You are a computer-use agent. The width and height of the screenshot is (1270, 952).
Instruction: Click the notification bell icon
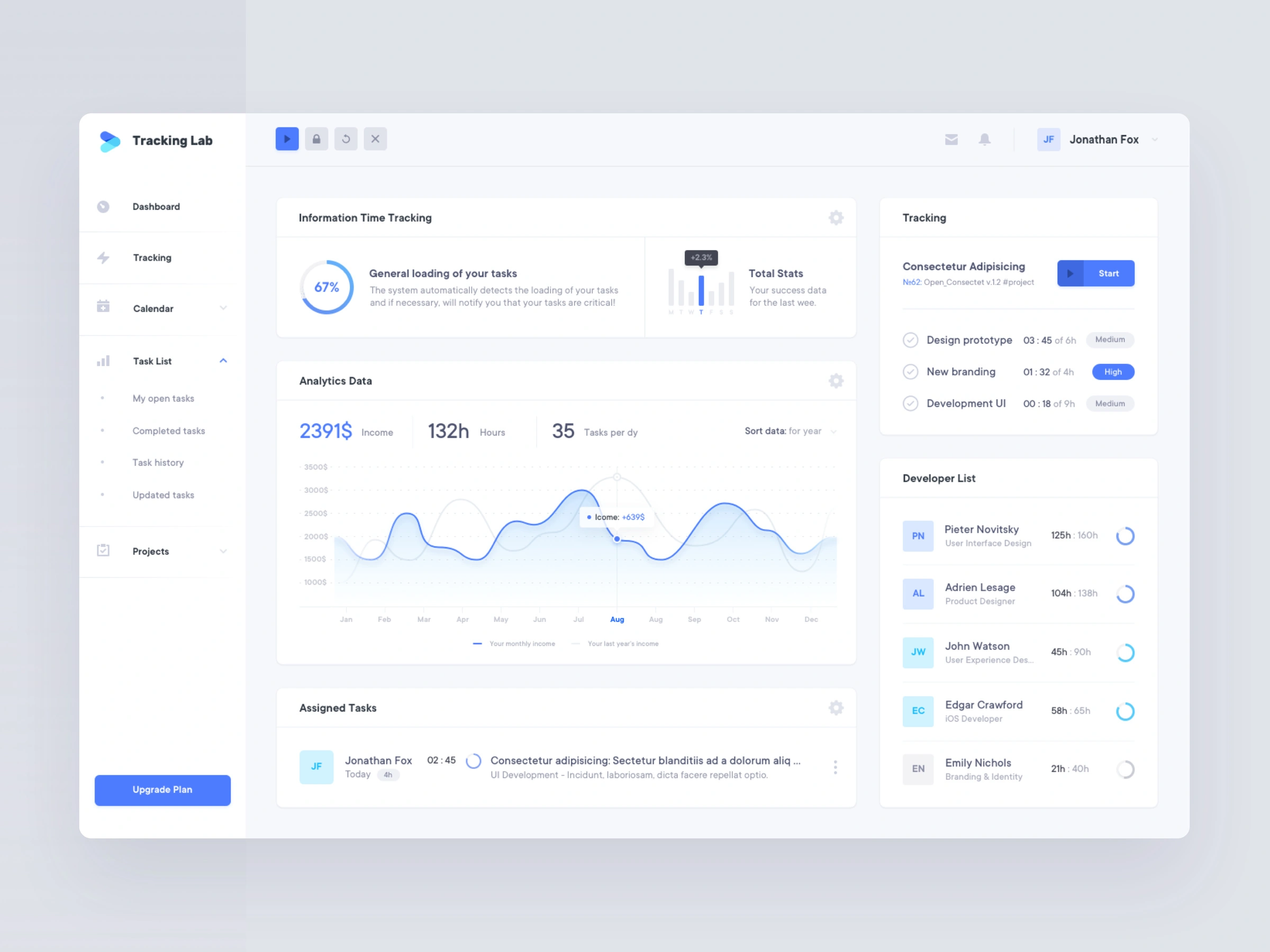pos(984,139)
